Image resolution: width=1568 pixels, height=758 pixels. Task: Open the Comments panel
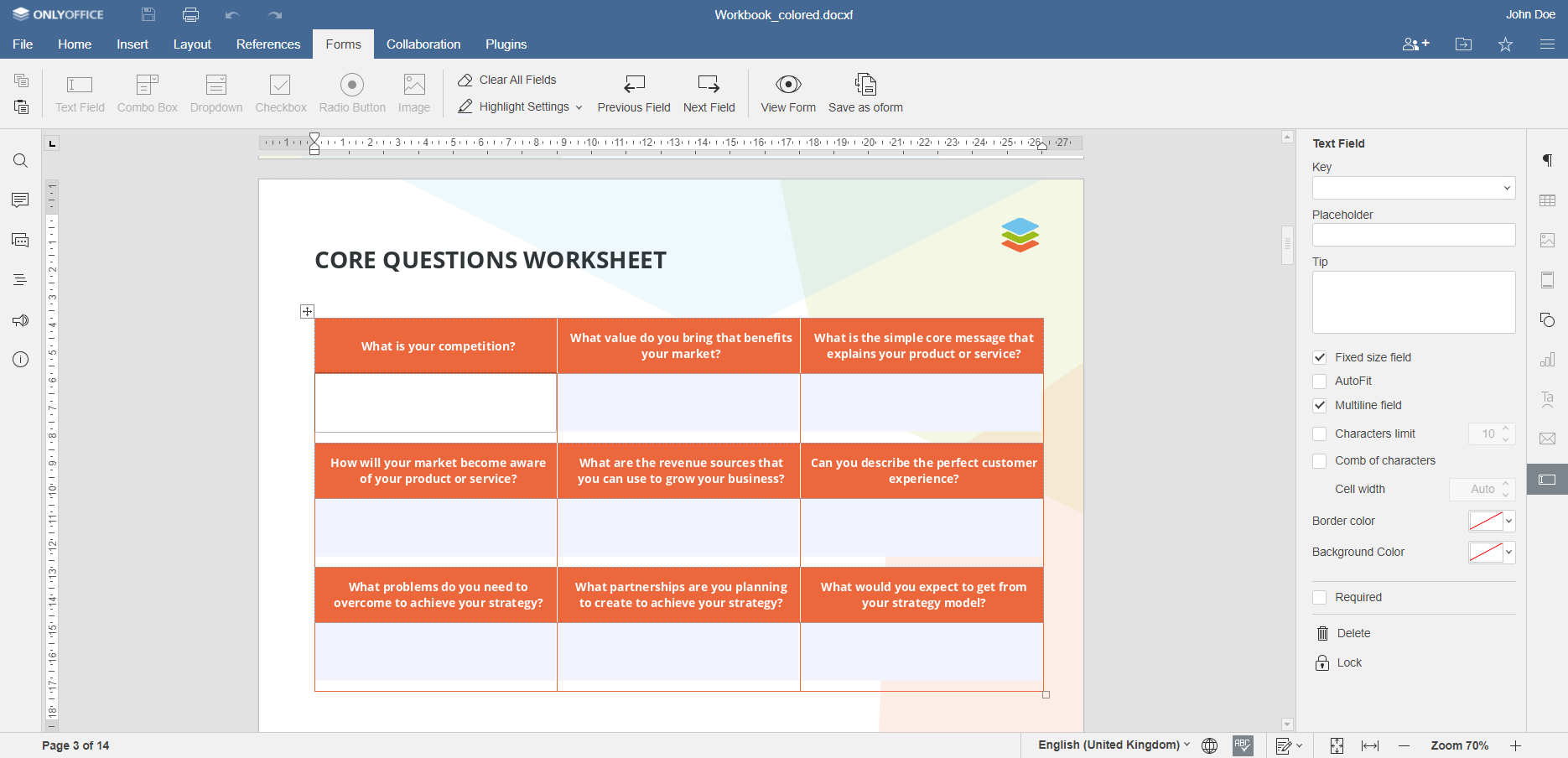[x=20, y=200]
